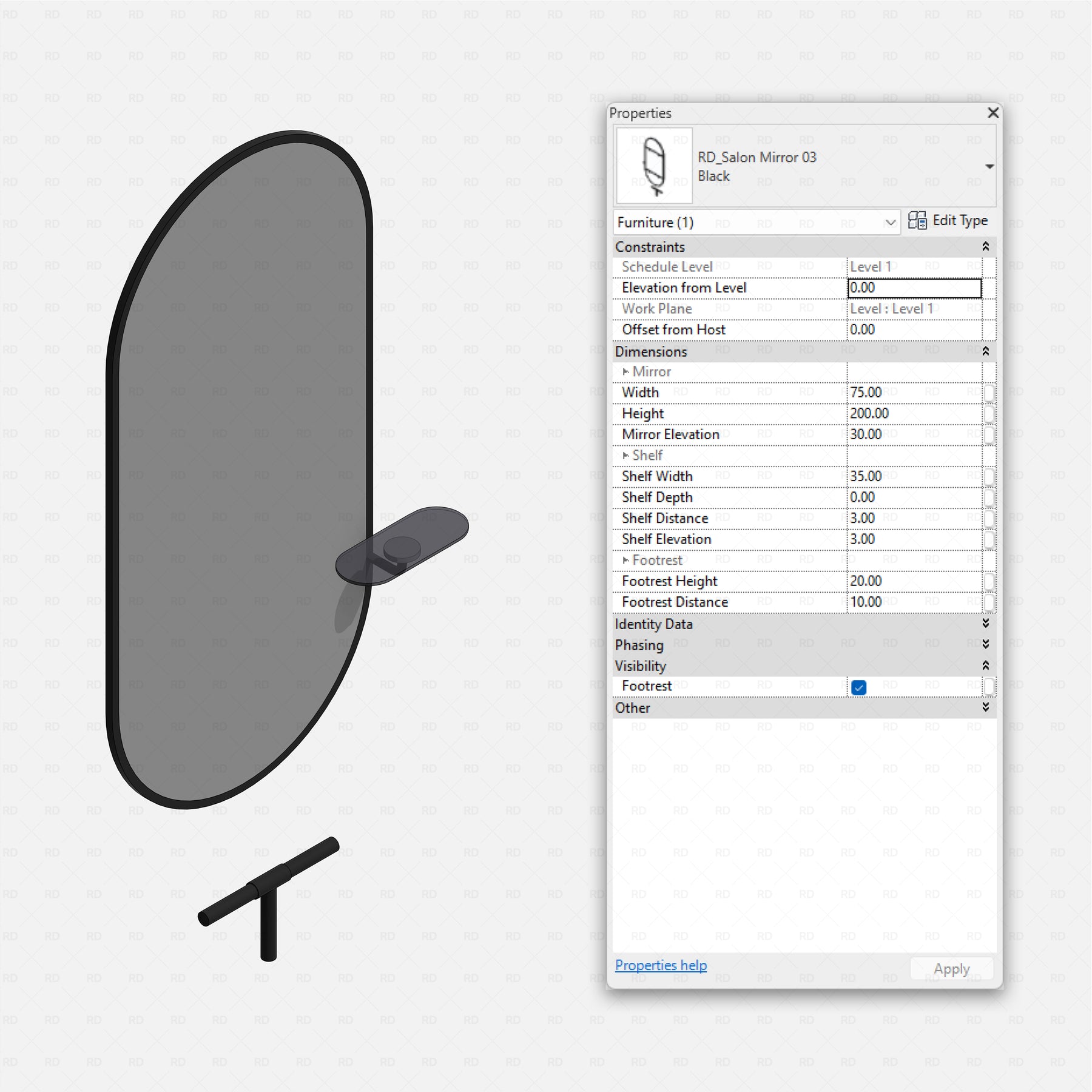This screenshot has width=1092, height=1092.
Task: Click the Width value field
Action: point(914,393)
